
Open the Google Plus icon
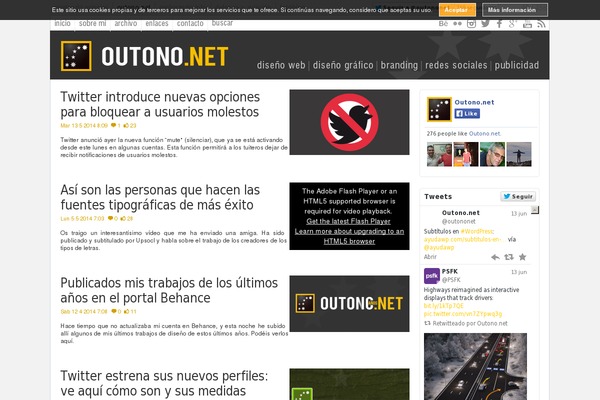click(513, 24)
